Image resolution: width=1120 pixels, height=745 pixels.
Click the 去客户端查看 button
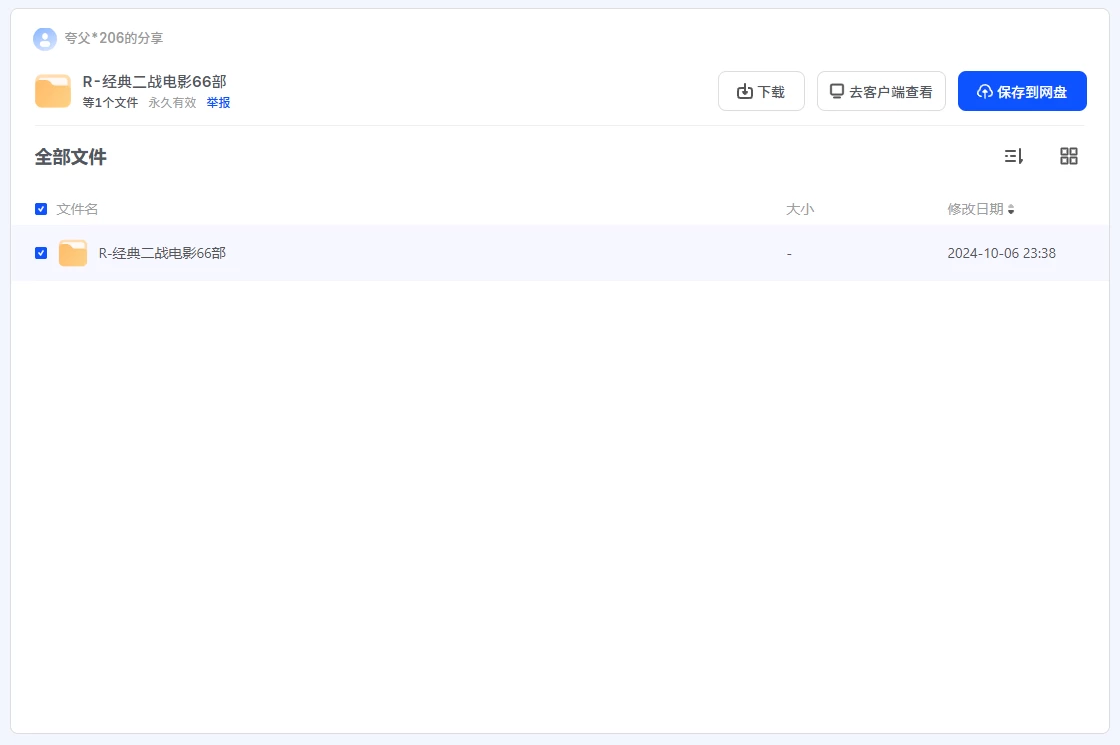pos(881,92)
